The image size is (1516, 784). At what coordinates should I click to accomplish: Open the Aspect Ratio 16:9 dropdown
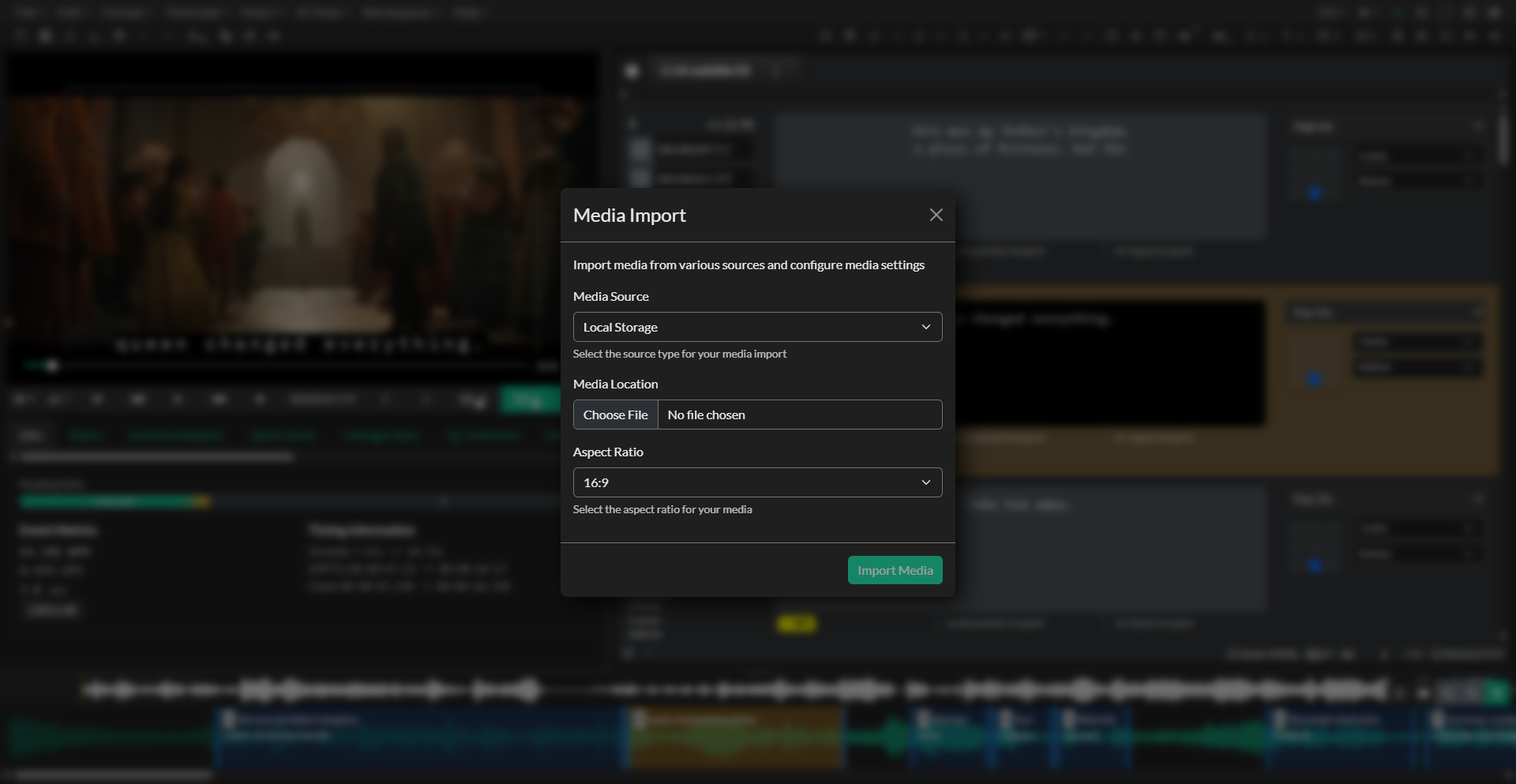coord(756,482)
